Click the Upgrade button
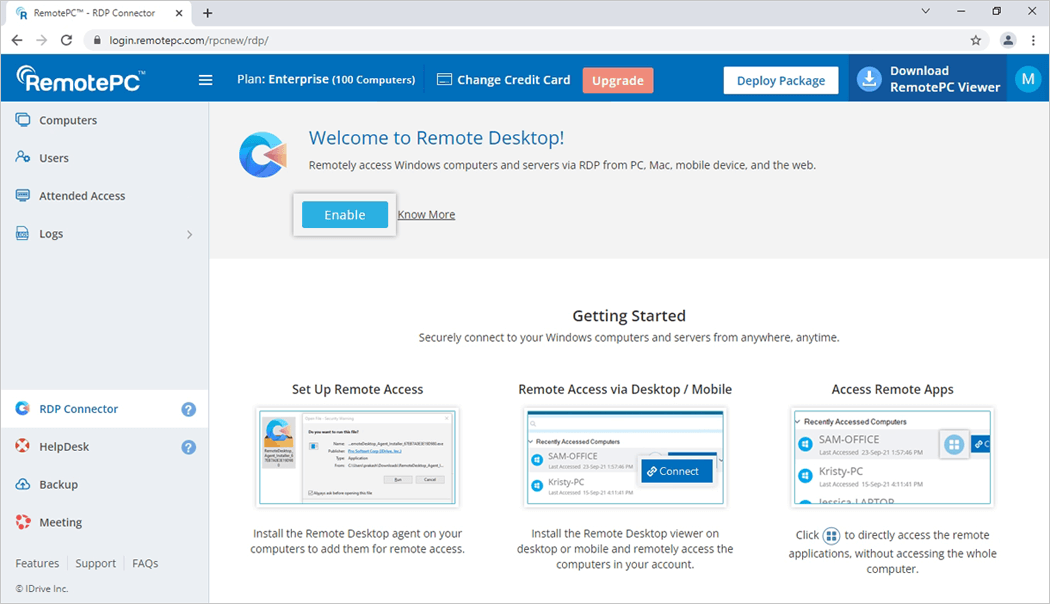 (617, 79)
